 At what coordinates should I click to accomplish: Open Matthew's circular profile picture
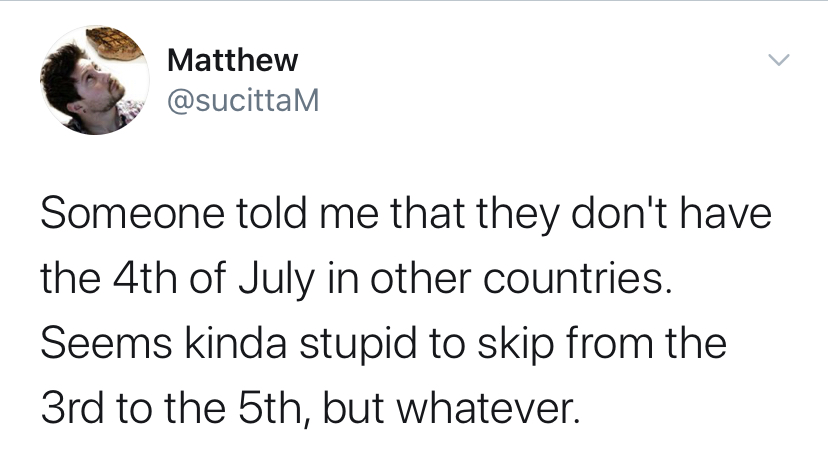coord(95,80)
